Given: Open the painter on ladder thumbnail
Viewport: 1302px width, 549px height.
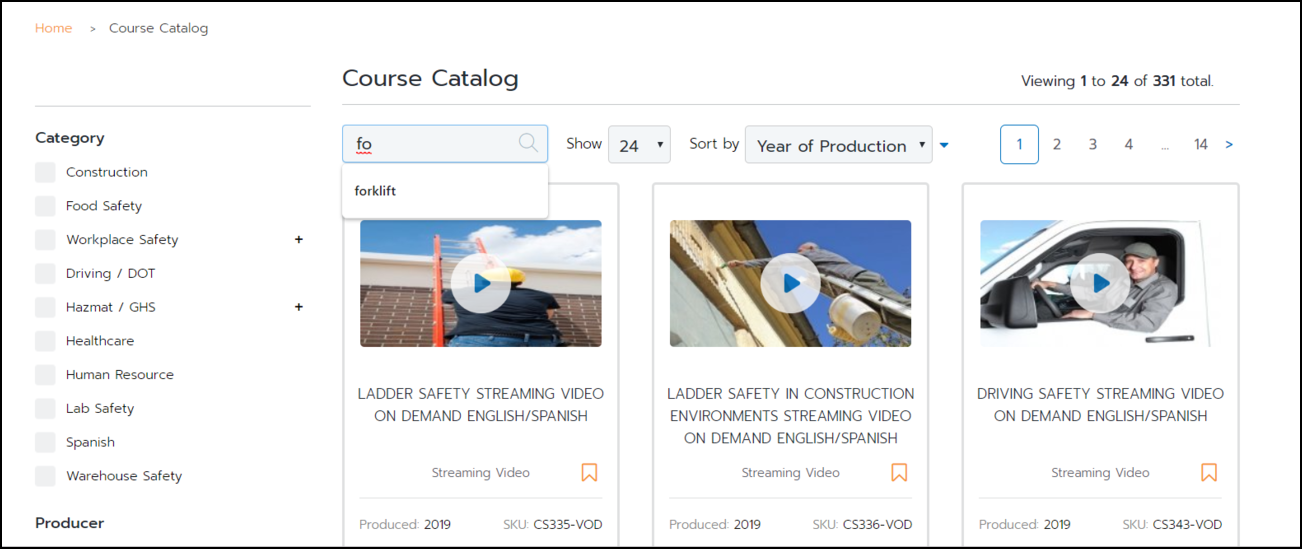Looking at the screenshot, I should (x=791, y=284).
